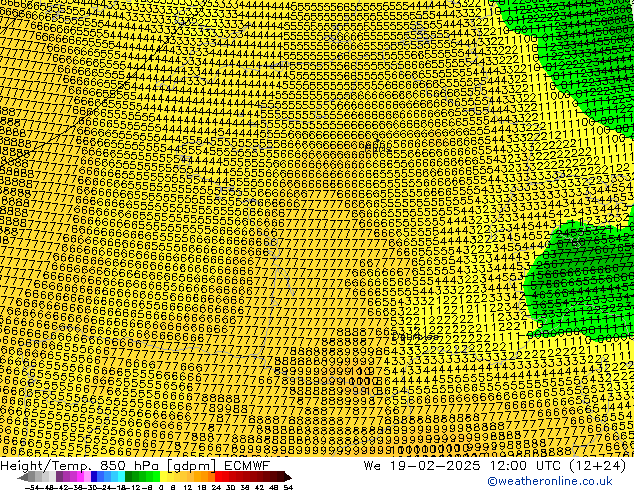The image size is (634, 490).
Task: Click the Height/Temp. 850 hPa ECMWF title
Action: [x=135, y=466]
